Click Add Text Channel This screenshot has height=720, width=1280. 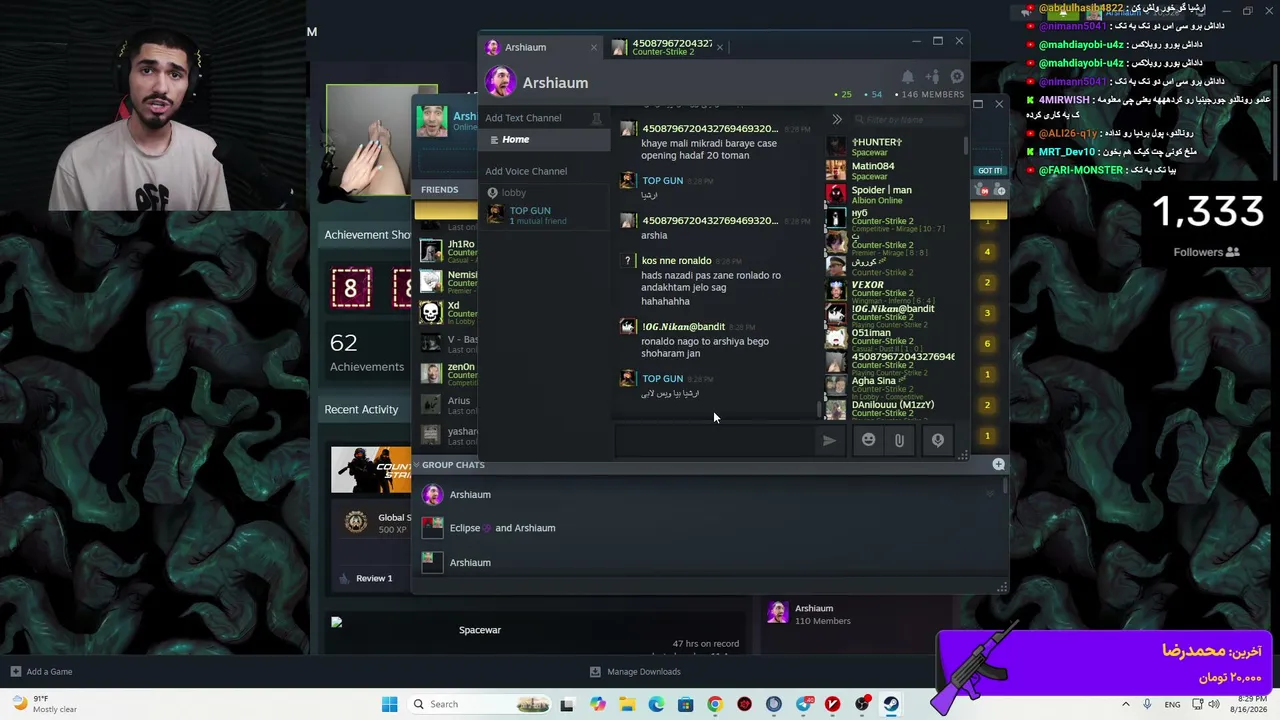(x=523, y=118)
